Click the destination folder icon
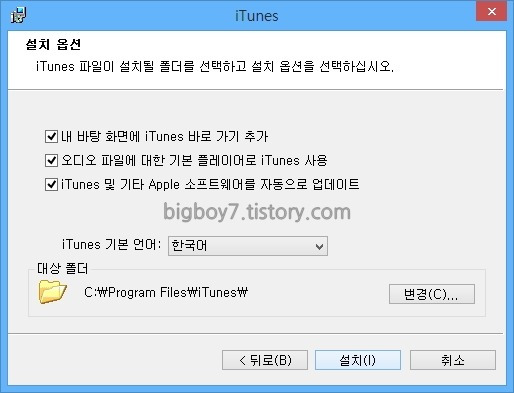 52,291
